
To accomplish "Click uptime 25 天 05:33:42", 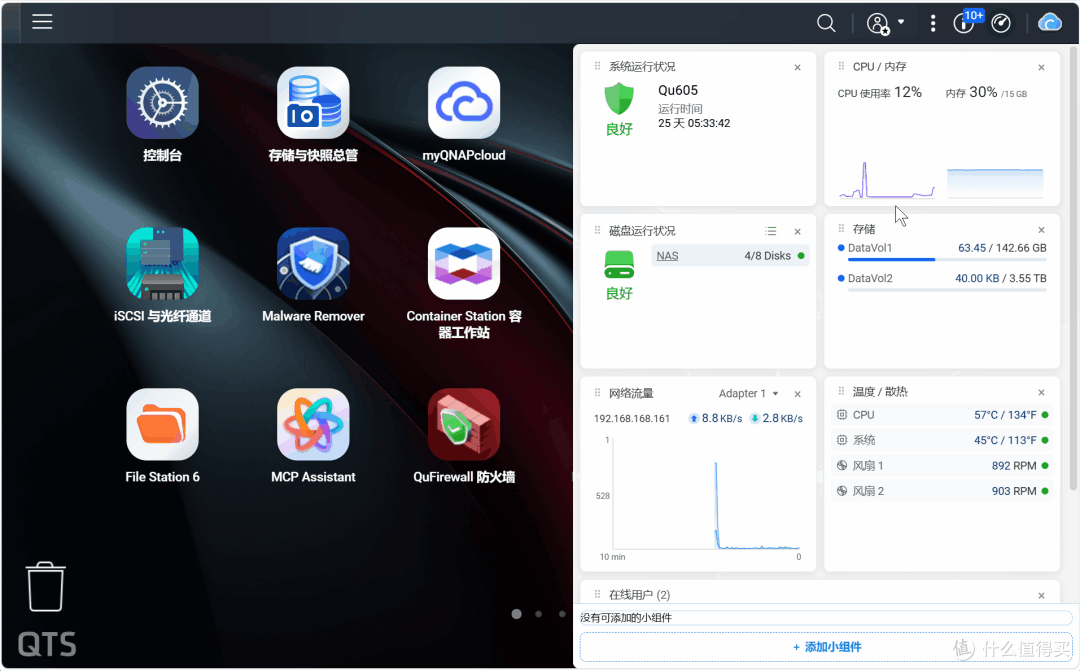I will [694, 123].
